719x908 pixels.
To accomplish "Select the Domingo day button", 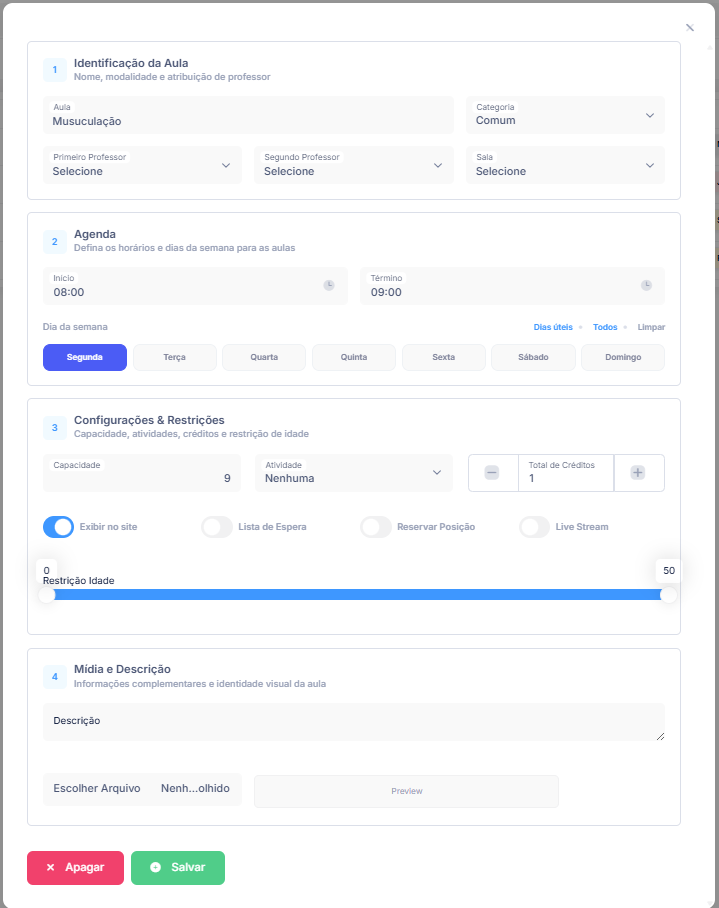I will tap(623, 357).
